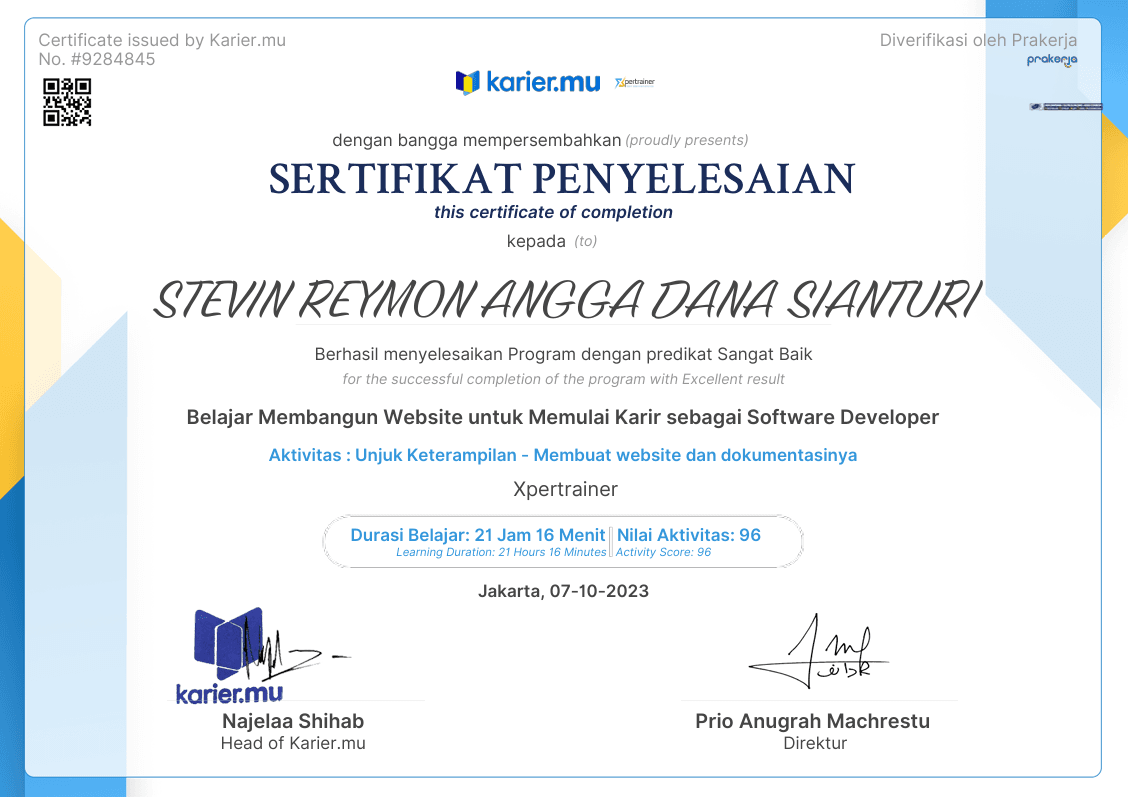
Task: Click "Berhasil menyelesaikan Program dengan predikat Sangat Baik"
Action: click(x=563, y=354)
